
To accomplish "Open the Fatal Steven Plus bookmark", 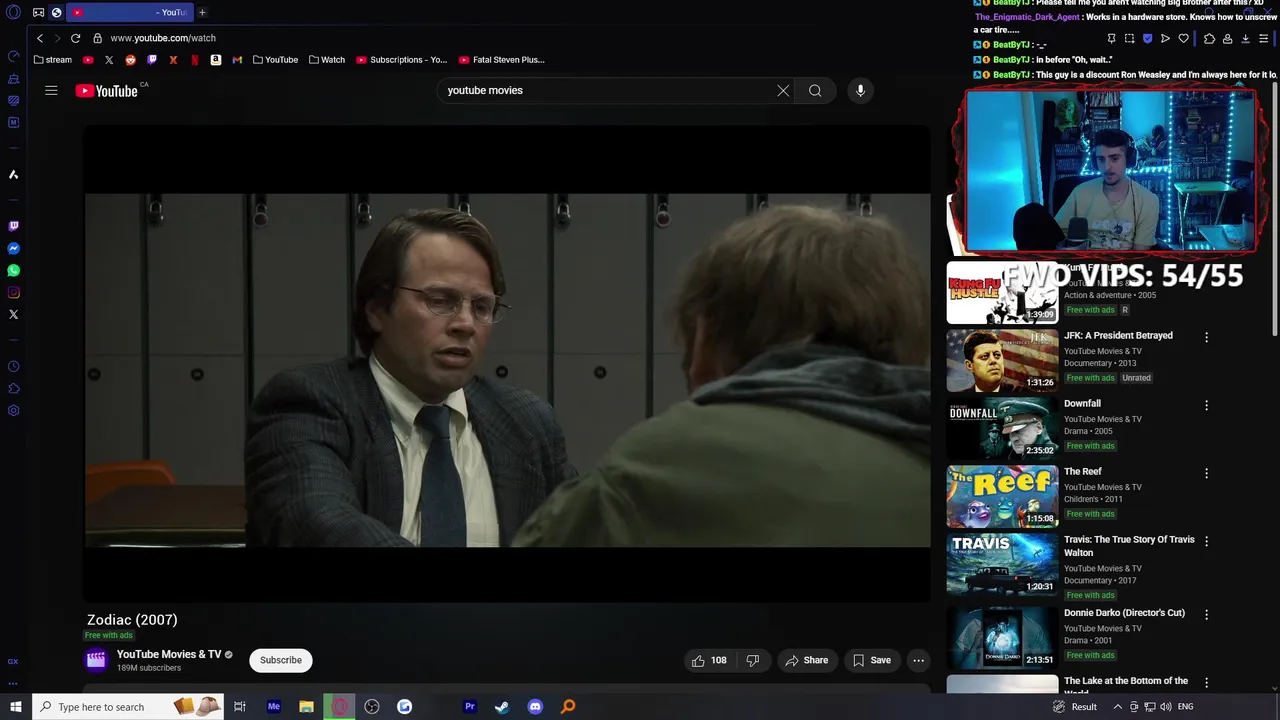I will coord(501,60).
